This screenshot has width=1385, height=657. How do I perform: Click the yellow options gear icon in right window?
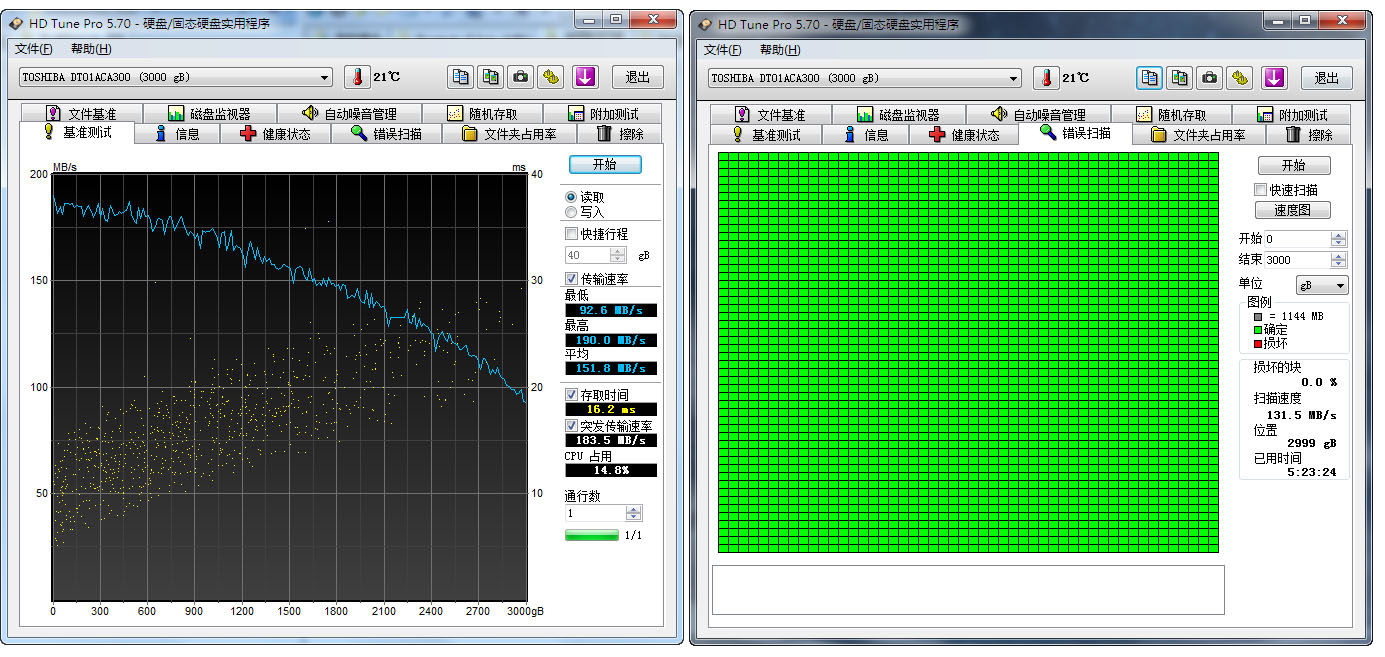[1241, 78]
